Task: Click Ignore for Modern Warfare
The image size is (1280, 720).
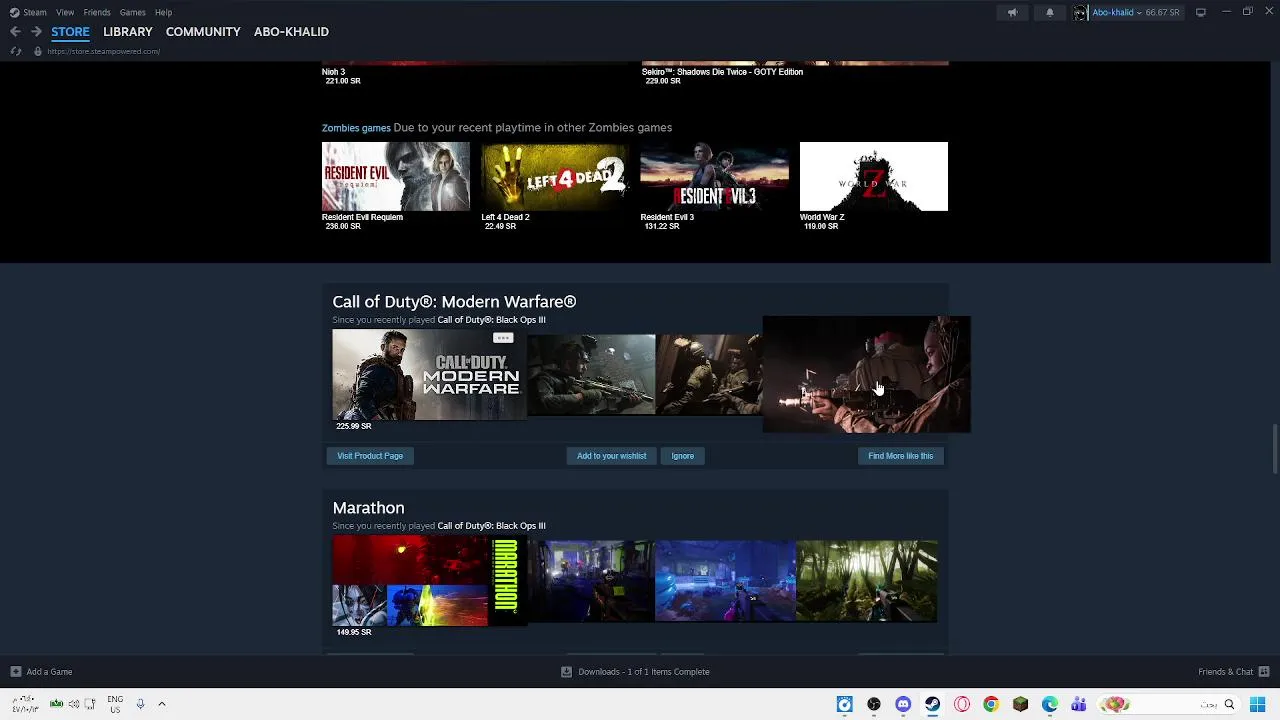Action: click(x=682, y=456)
